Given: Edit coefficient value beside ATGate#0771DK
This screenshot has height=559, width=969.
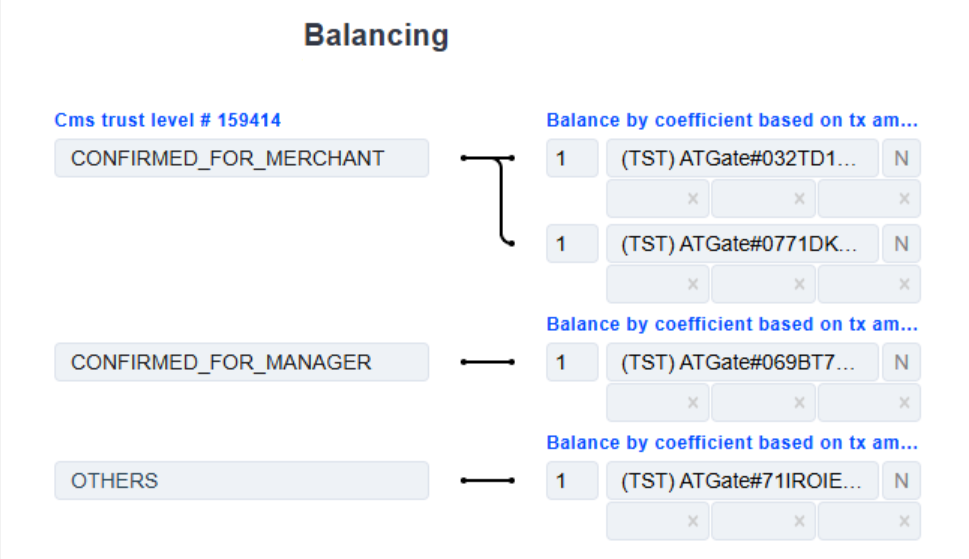Looking at the screenshot, I should (x=572, y=243).
